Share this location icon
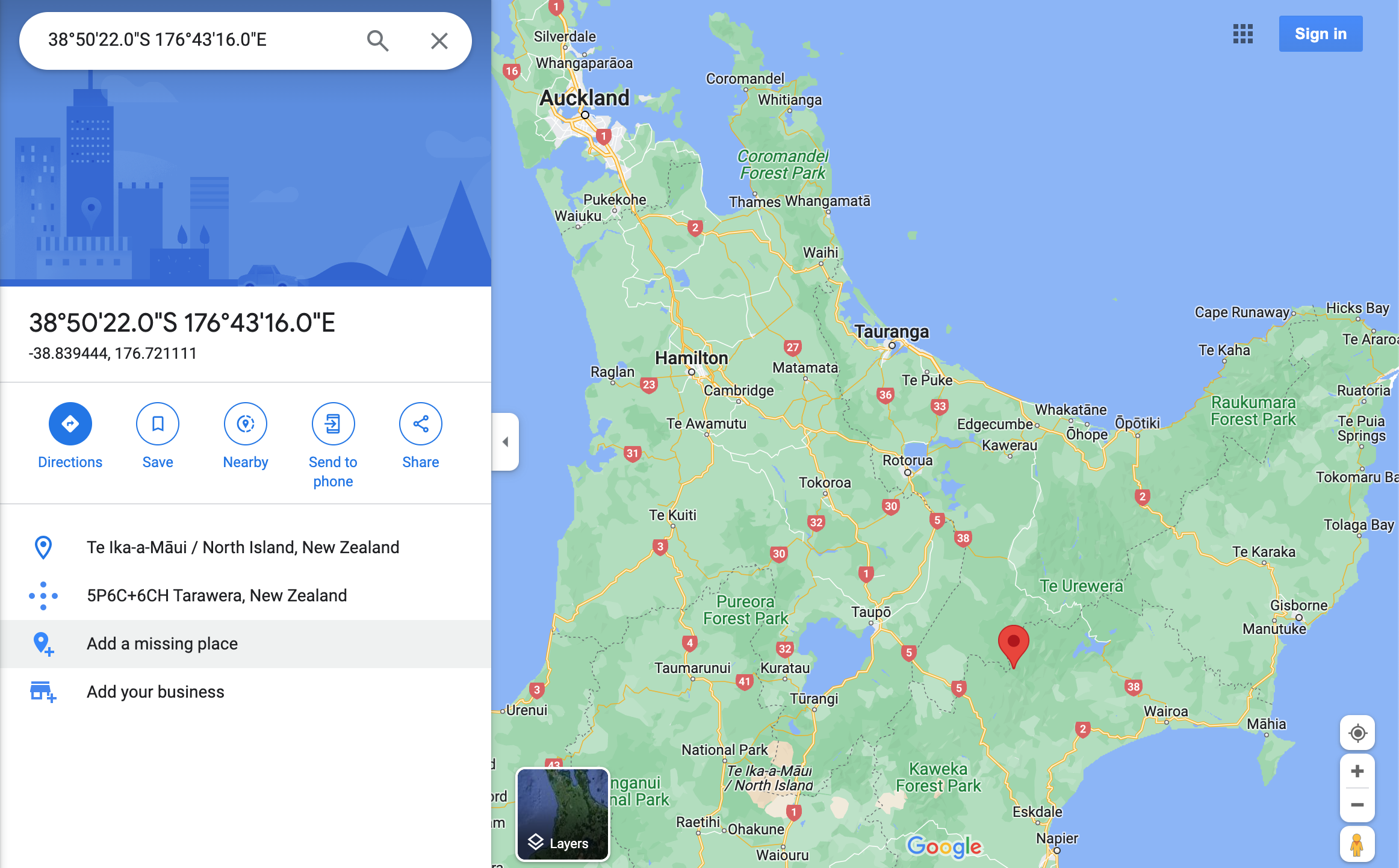This screenshot has width=1399, height=868. 420,424
